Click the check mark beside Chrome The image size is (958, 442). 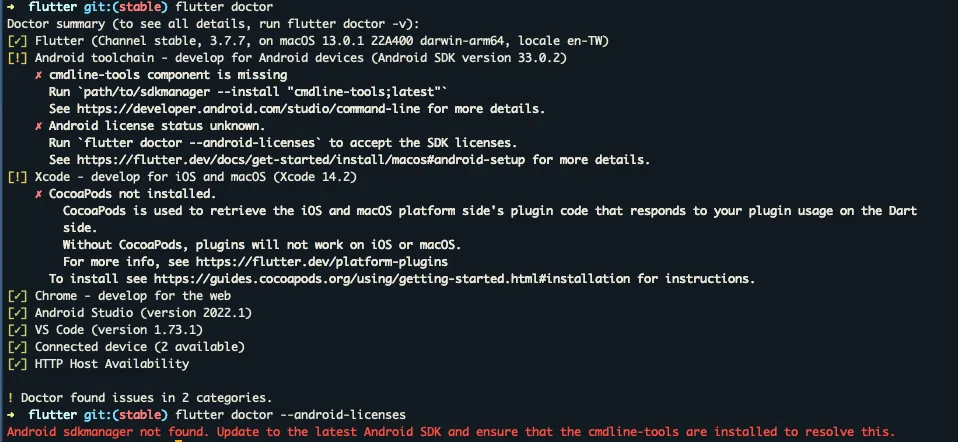pos(17,296)
